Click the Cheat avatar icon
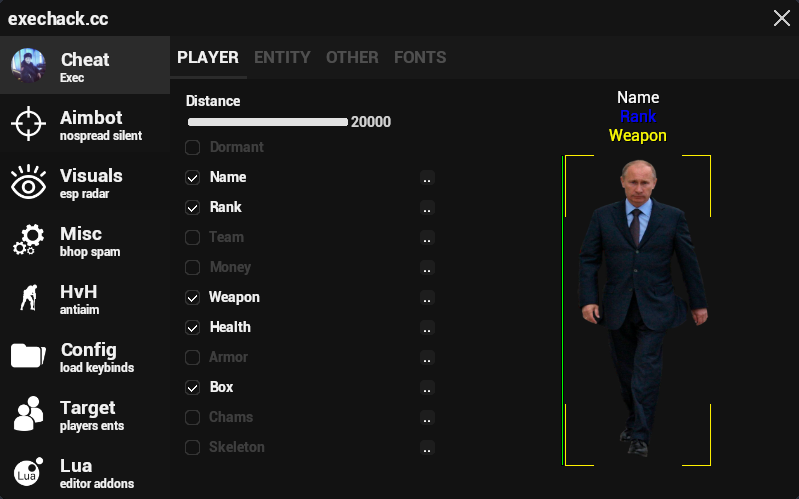 (28, 66)
